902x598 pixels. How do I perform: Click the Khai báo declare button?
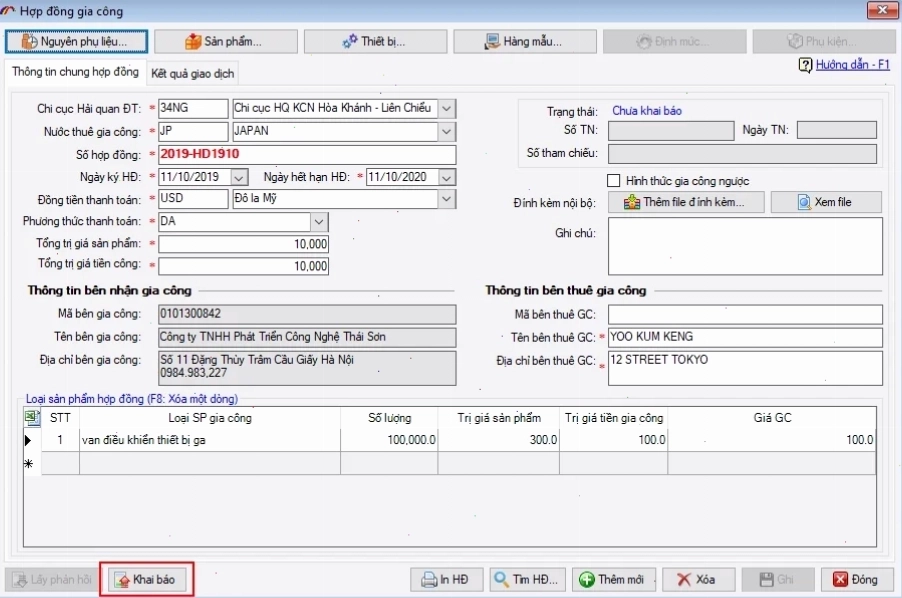[146, 580]
